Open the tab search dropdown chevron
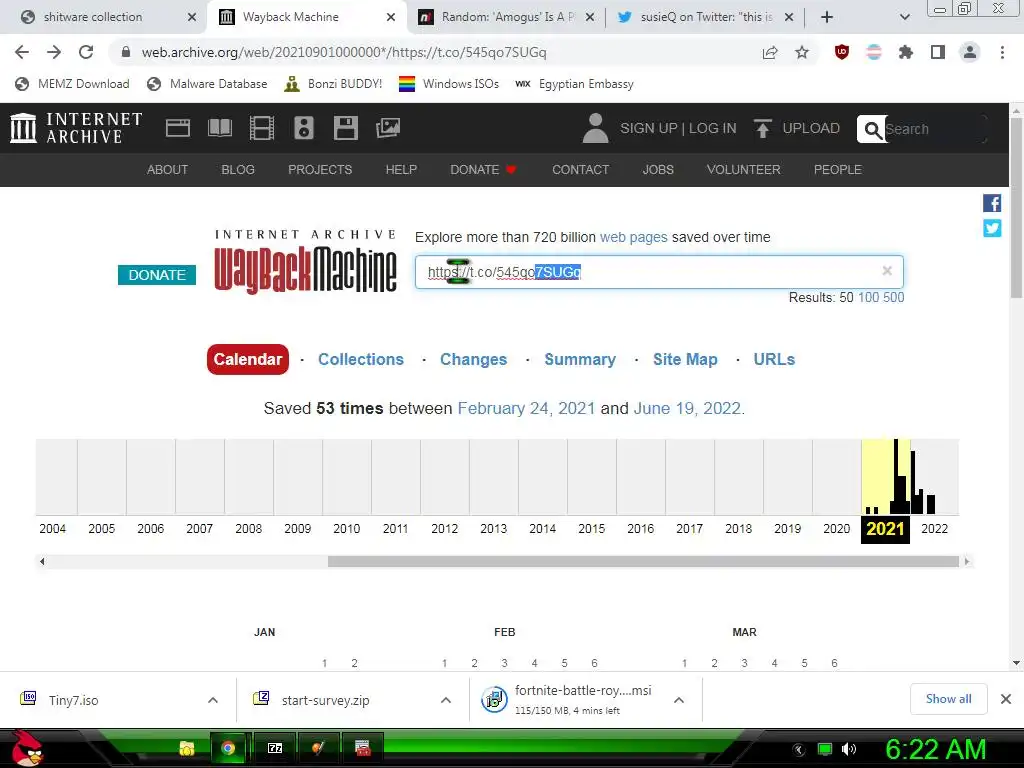Image resolution: width=1024 pixels, height=768 pixels. (x=904, y=17)
